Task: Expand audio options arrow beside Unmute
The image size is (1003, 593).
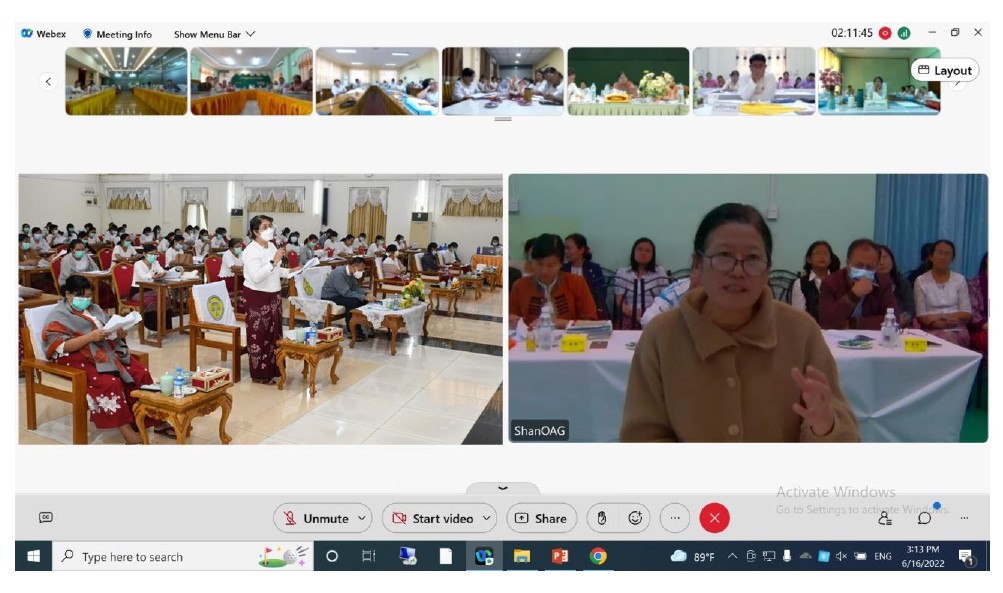Action: [x=361, y=518]
